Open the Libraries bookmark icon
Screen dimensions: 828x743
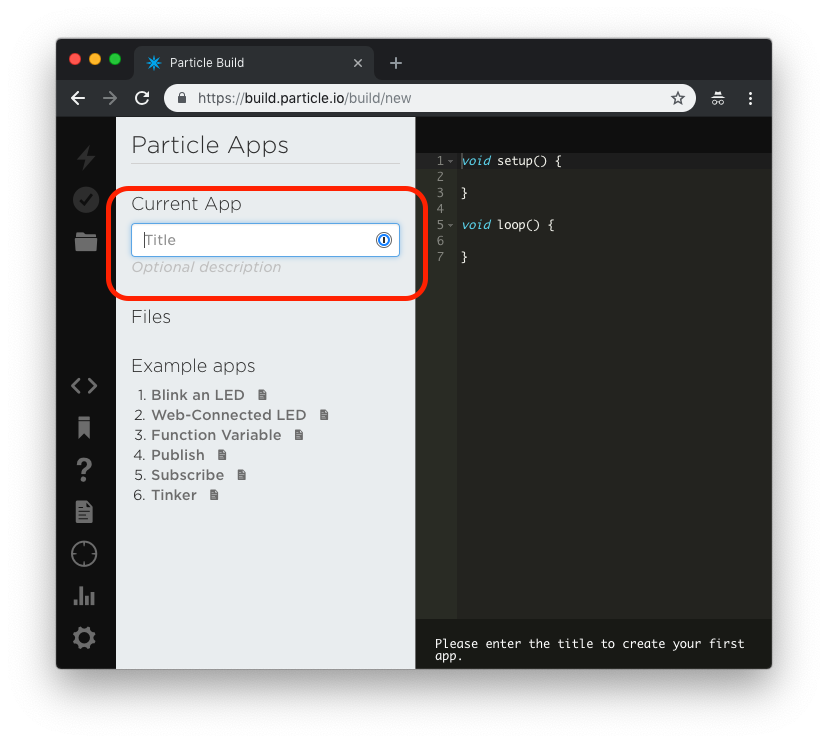point(84,428)
